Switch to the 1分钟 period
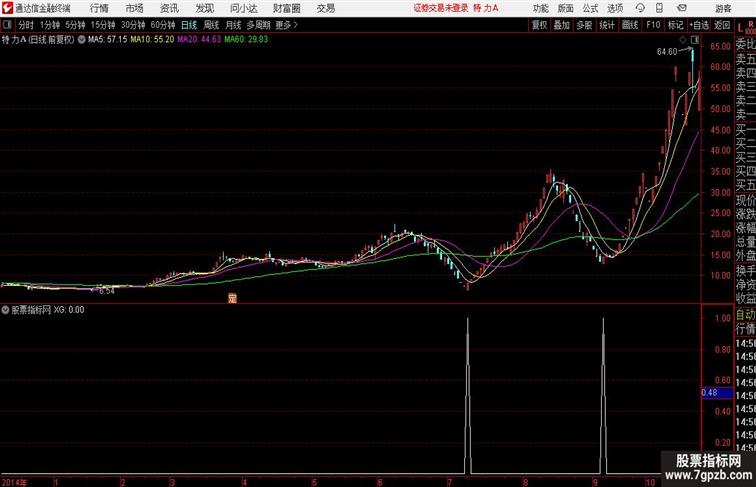Screen dimensions: 756x487 tap(50, 25)
